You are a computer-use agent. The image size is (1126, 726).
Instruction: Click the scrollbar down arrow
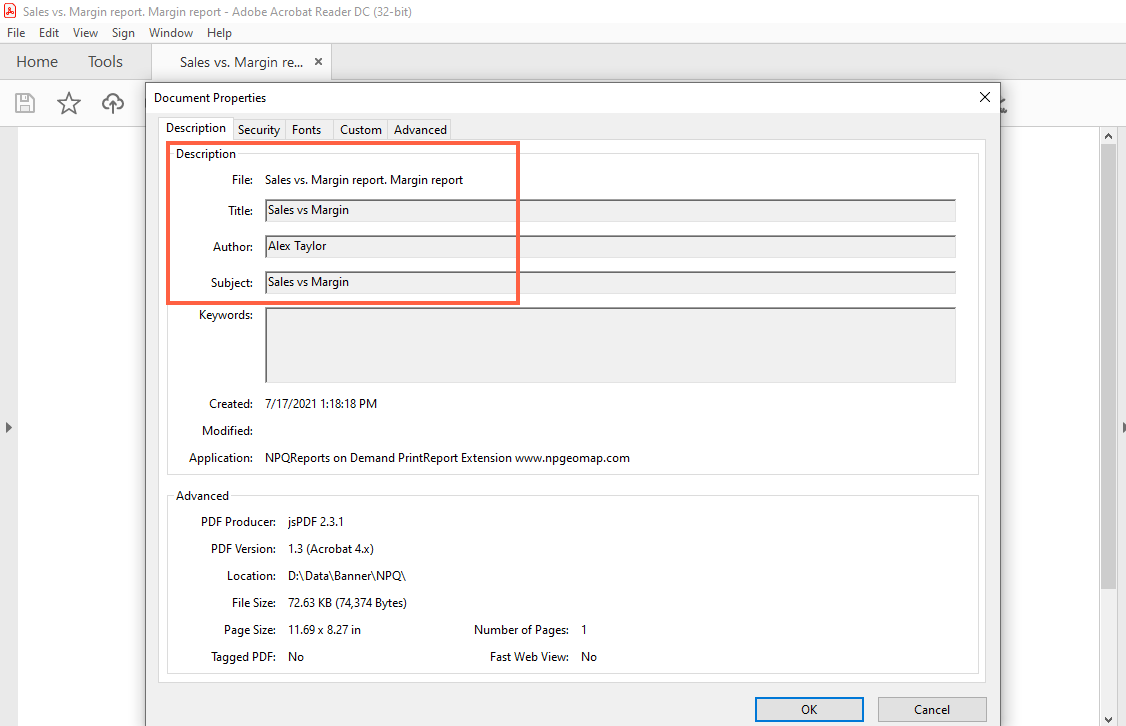1109,719
